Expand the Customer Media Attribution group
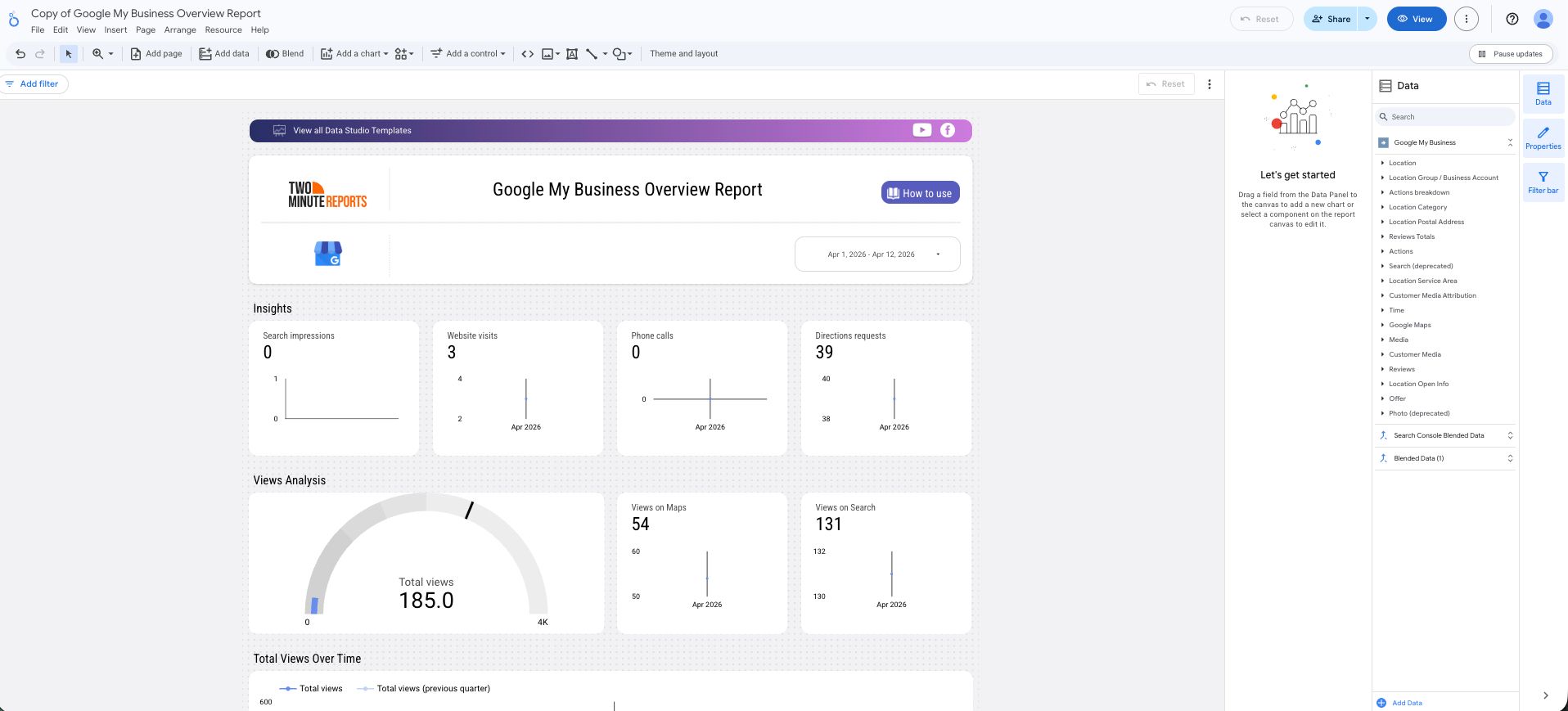The image size is (1568, 711). 1382,295
